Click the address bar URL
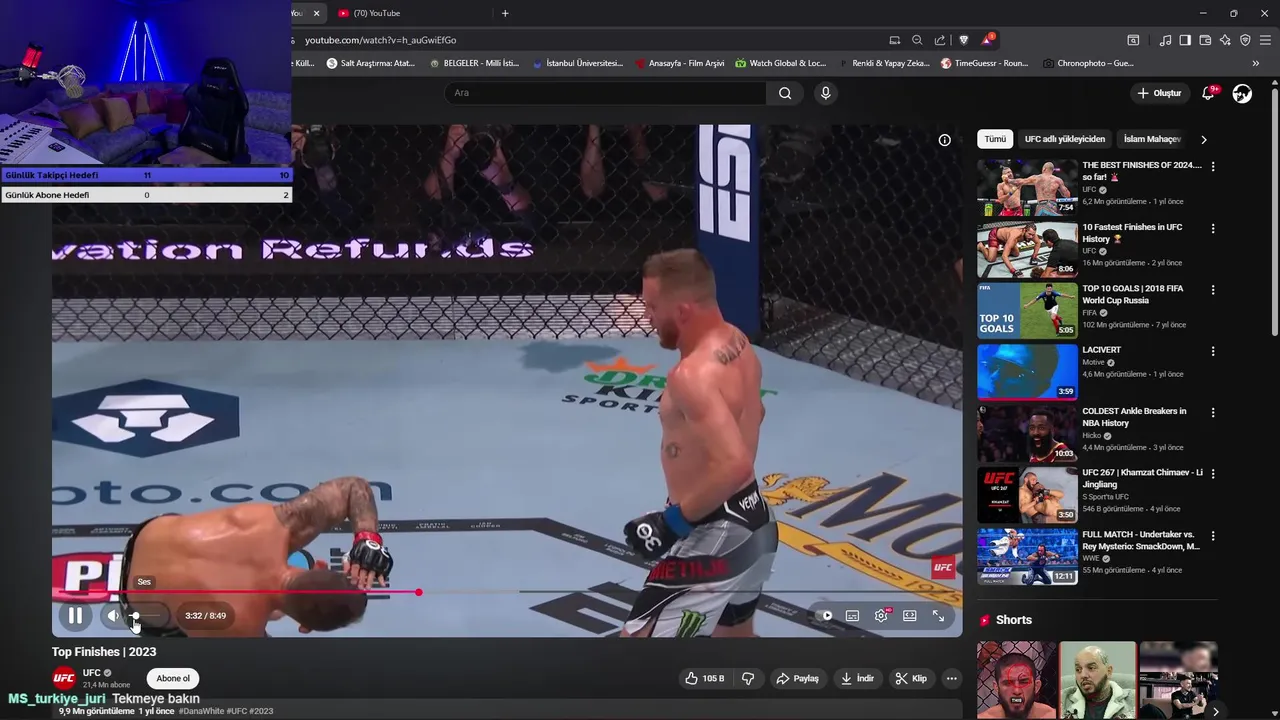The image size is (1280, 720). pos(380,40)
